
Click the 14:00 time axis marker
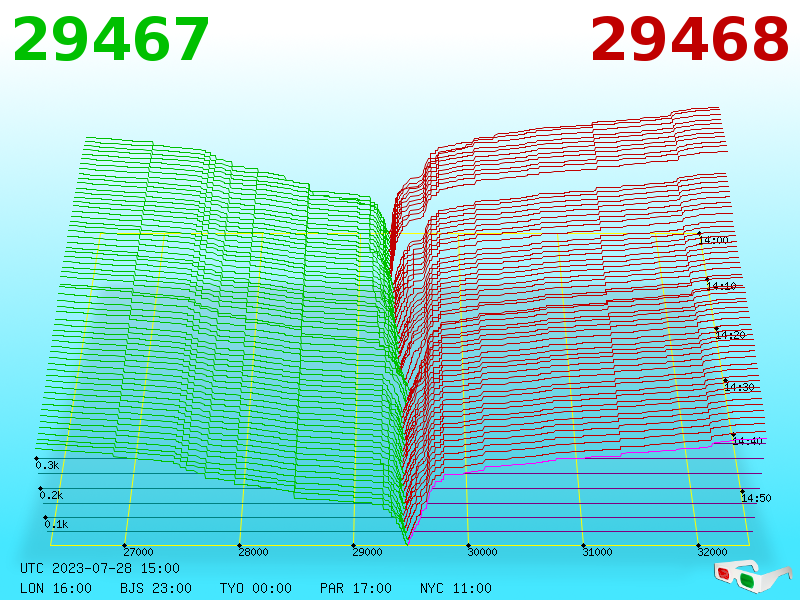[x=714, y=240]
